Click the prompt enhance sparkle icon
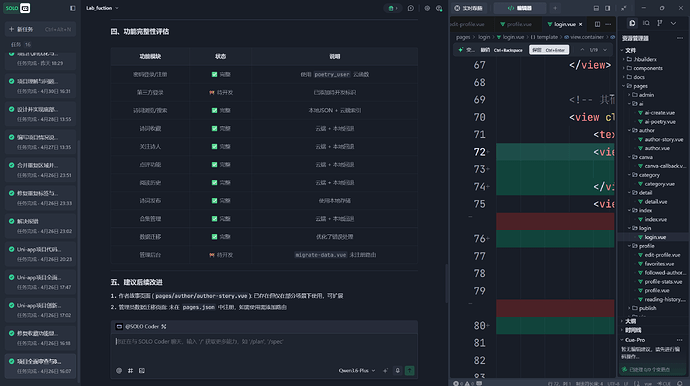Viewport: 690px width, 386px height. point(385,371)
